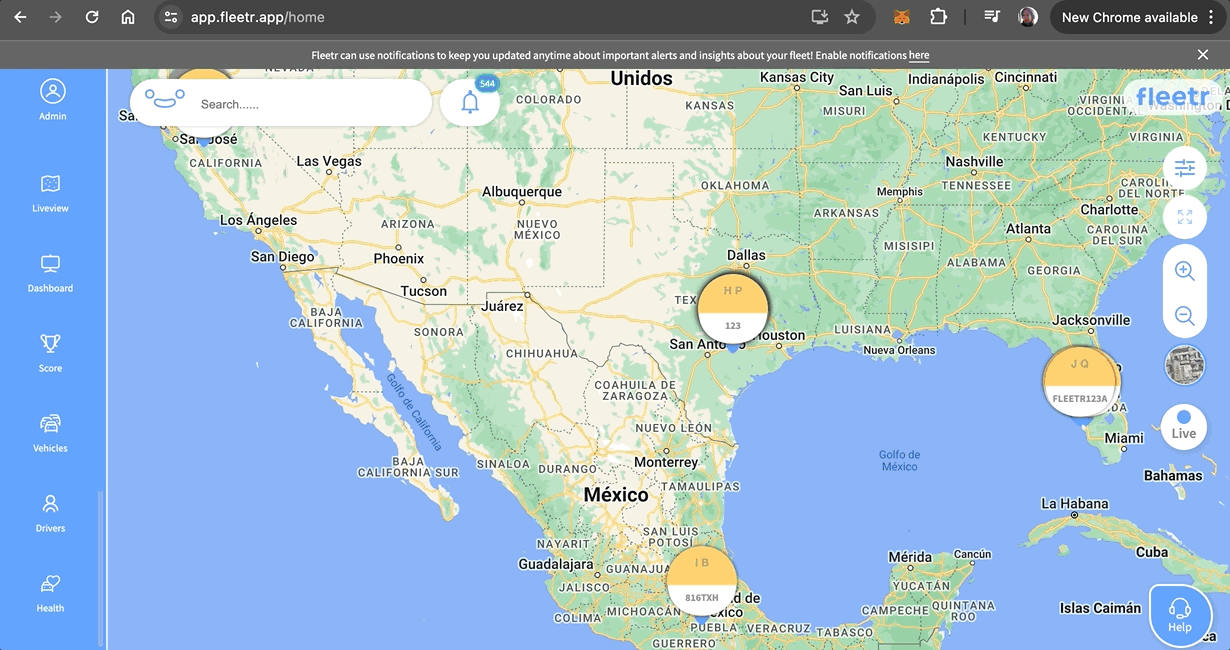Open the Score trophy page
The height and width of the screenshot is (650, 1230).
50,353
